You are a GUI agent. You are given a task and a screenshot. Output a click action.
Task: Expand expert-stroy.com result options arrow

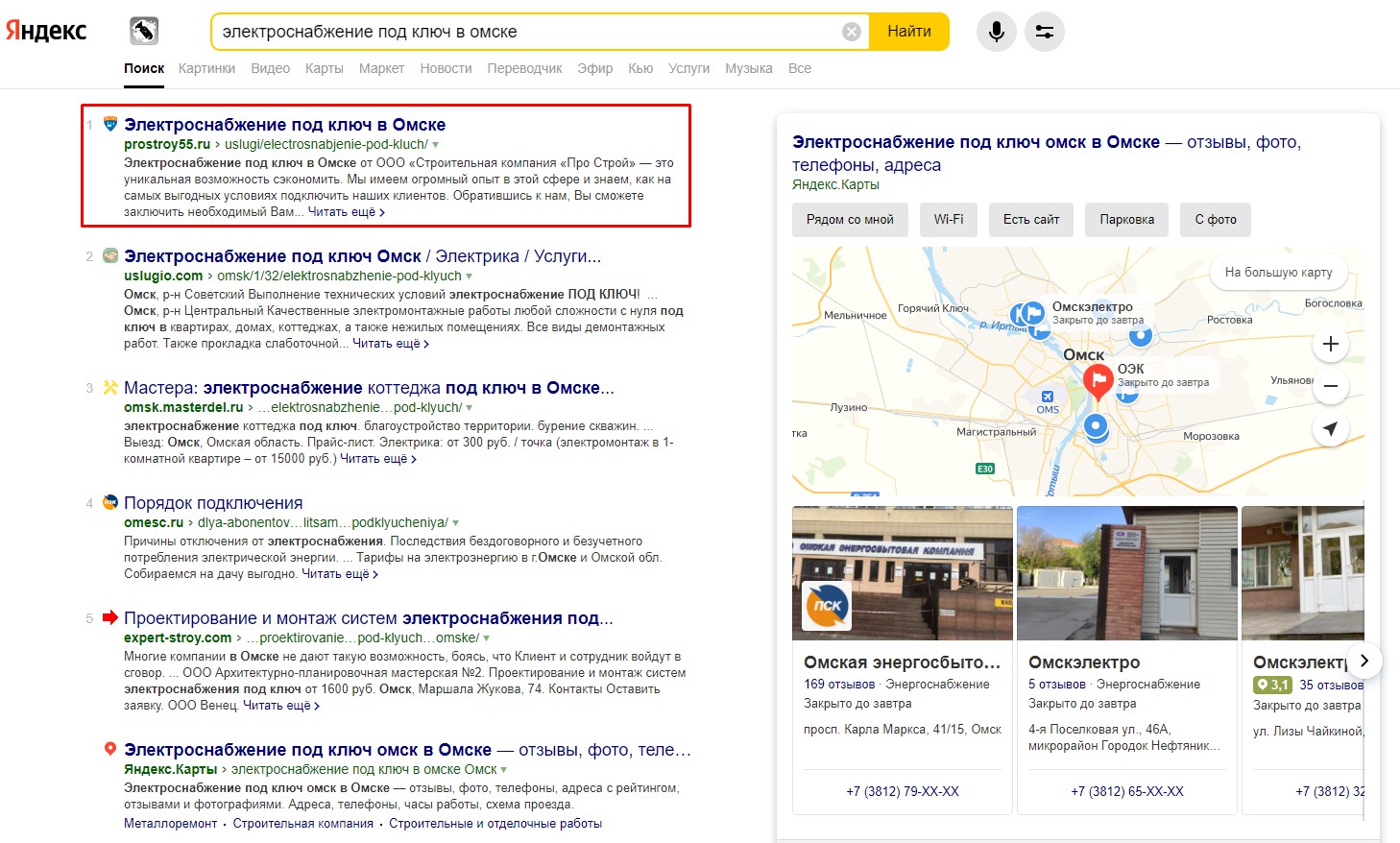487,638
